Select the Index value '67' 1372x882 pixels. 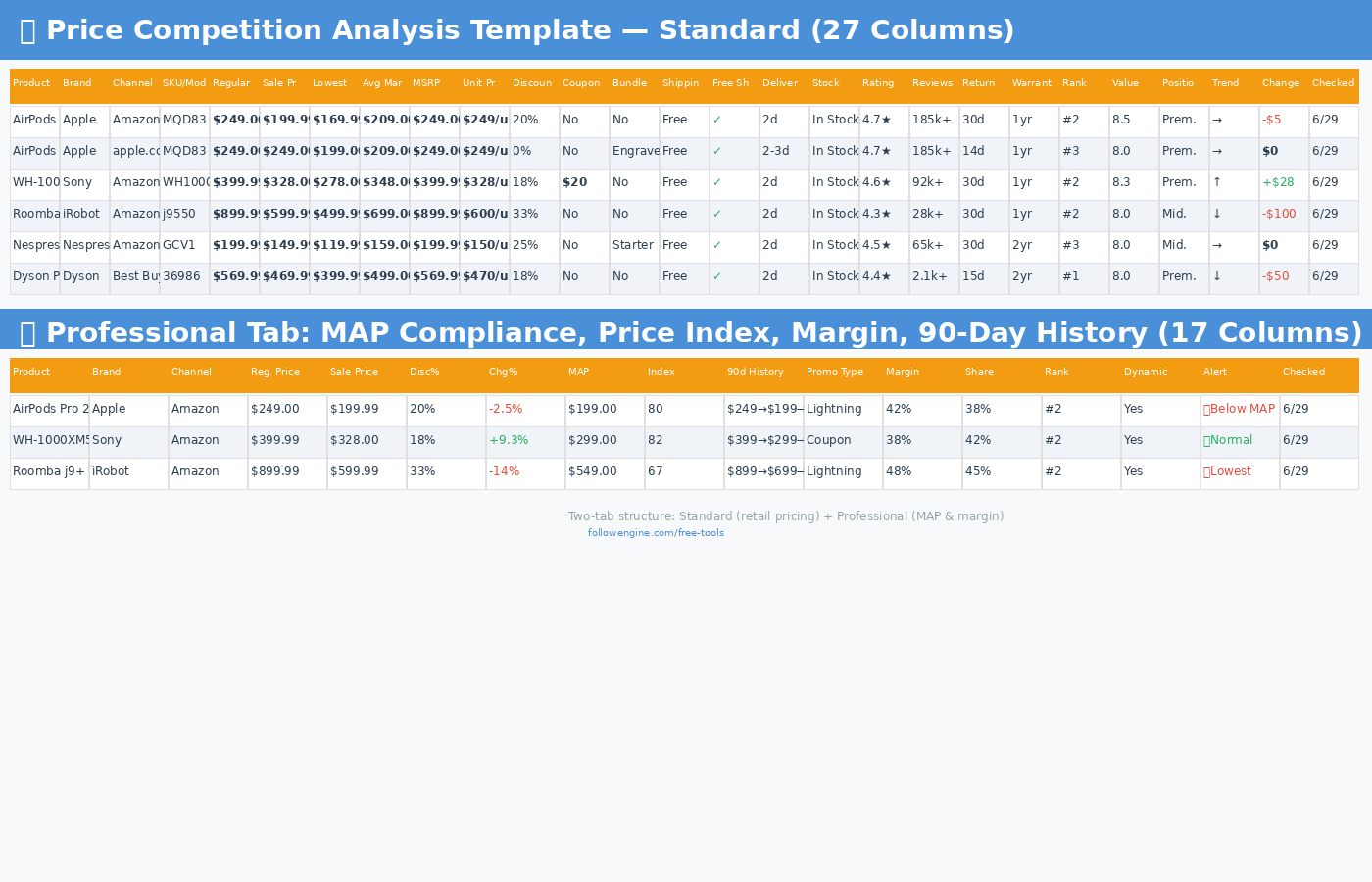pyautogui.click(x=684, y=472)
